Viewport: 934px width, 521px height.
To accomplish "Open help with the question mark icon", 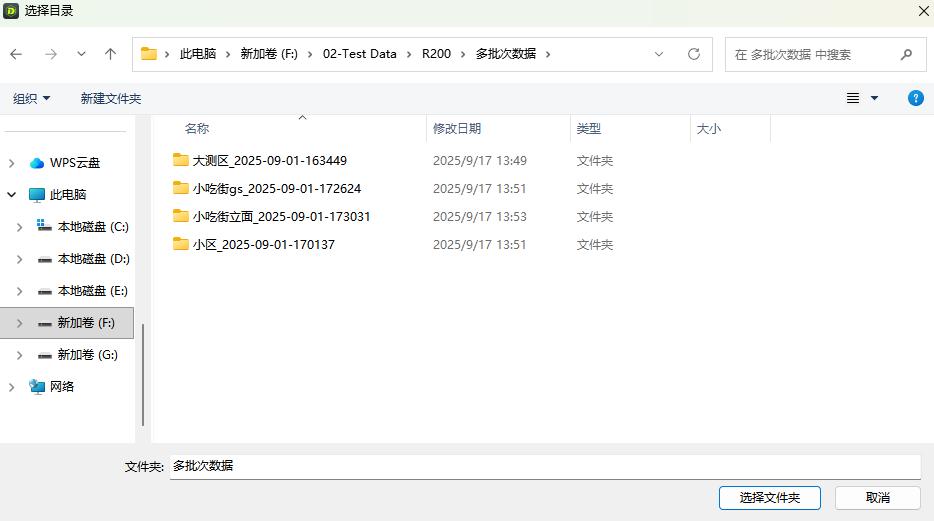I will [916, 98].
